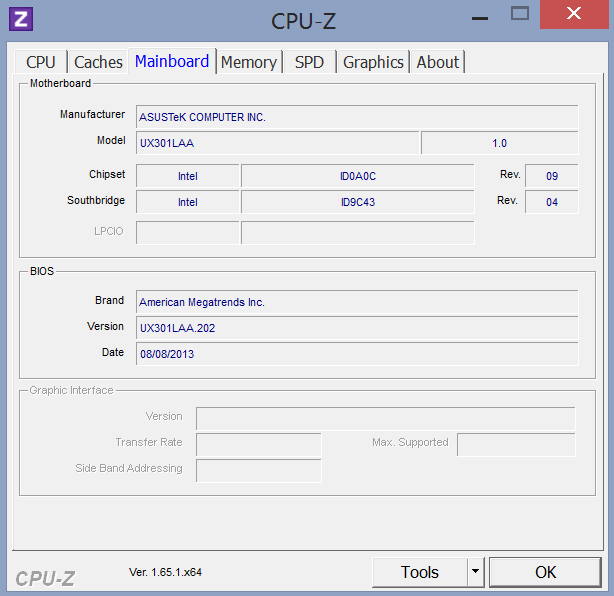The image size is (614, 596).
Task: Open the Caches tab
Action: (98, 62)
